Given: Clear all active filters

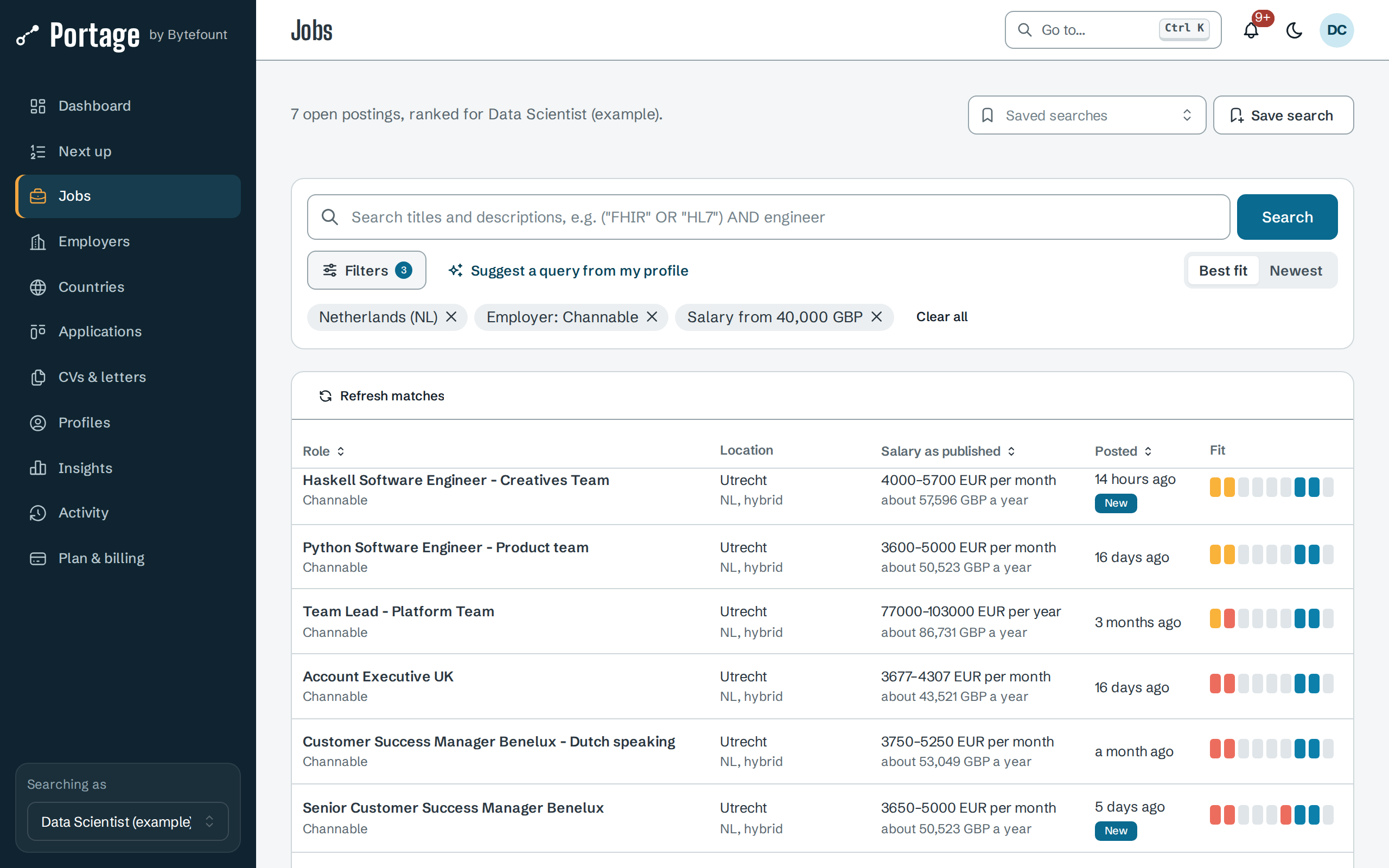Looking at the screenshot, I should tap(941, 317).
